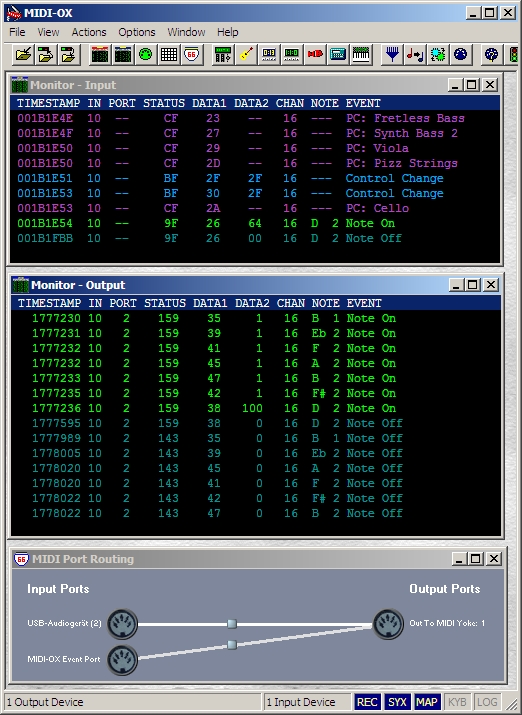Click '1 Output Device' status bar text
The image size is (522, 715).
45,702
